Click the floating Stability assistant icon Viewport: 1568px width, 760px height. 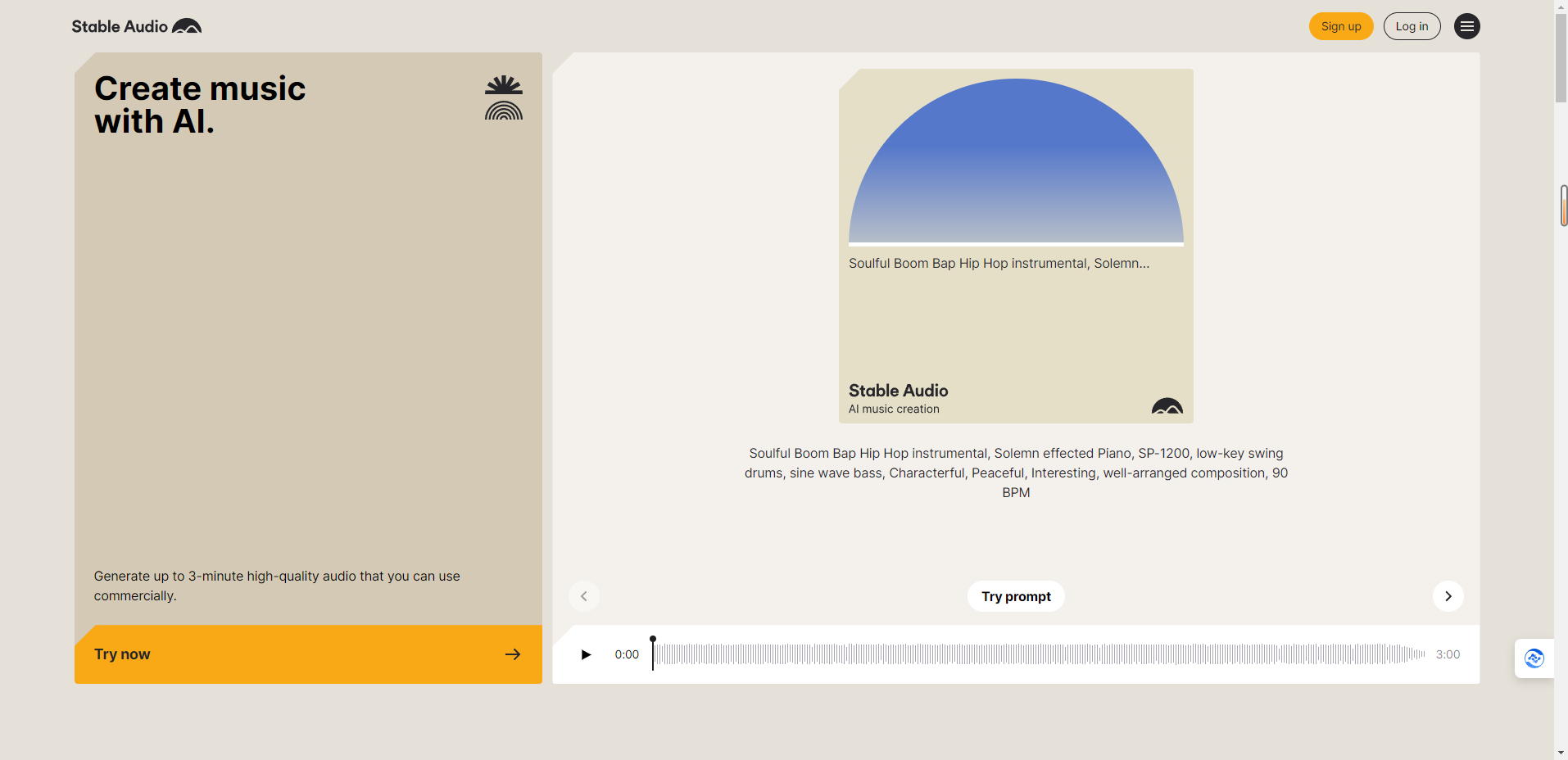[1534, 658]
